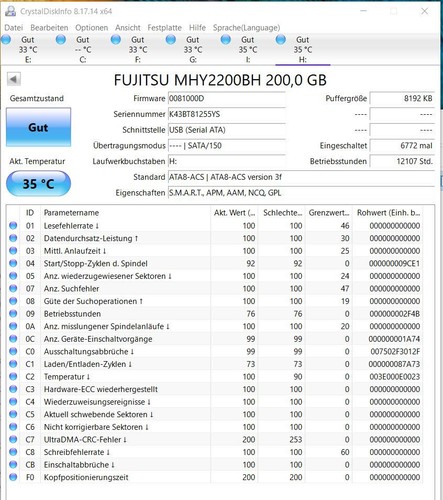Screen dimensions: 443x500
Task: Click status icon of Lesefehlerrate row
Action: [x=13, y=226]
